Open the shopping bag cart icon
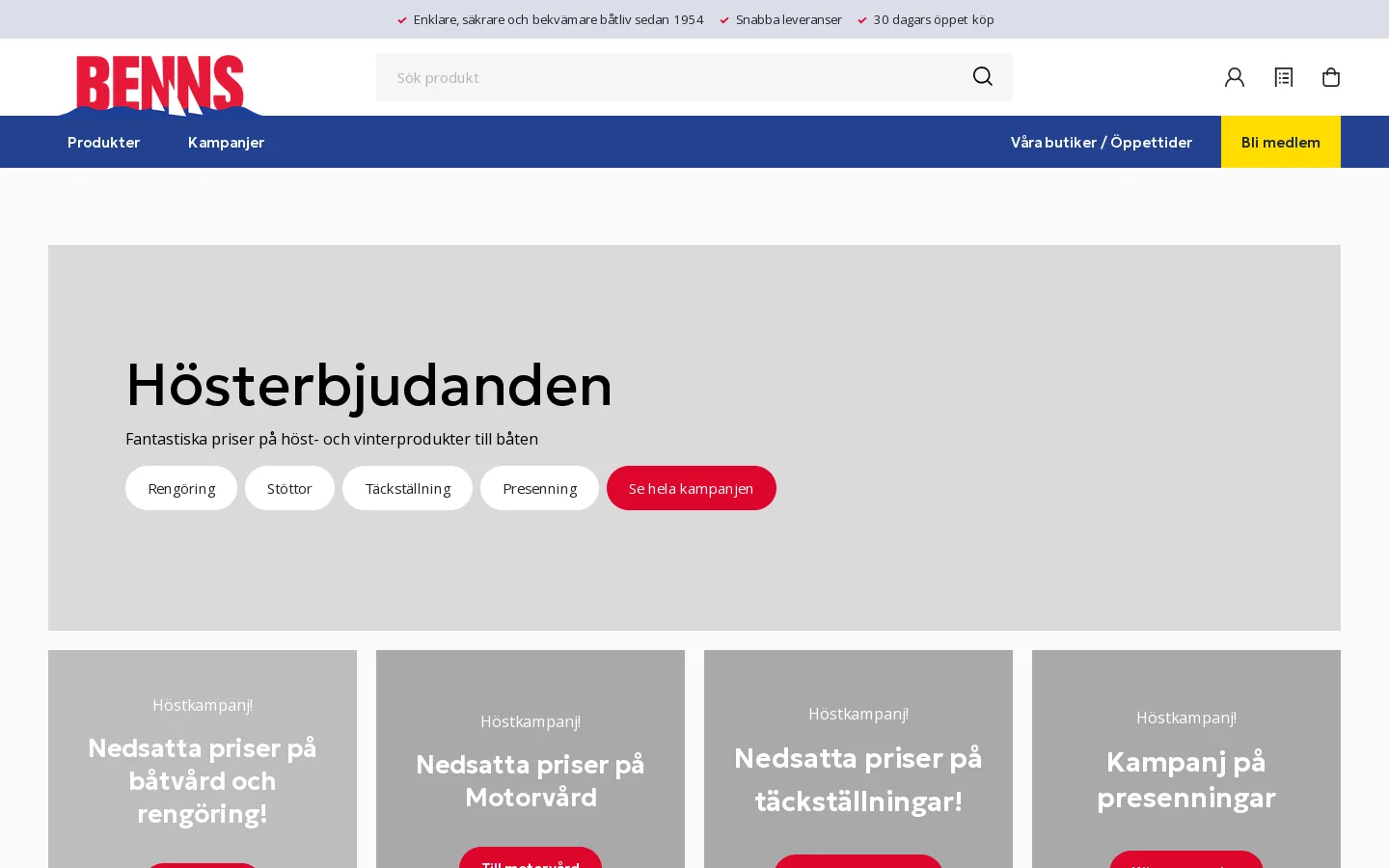 point(1331,77)
